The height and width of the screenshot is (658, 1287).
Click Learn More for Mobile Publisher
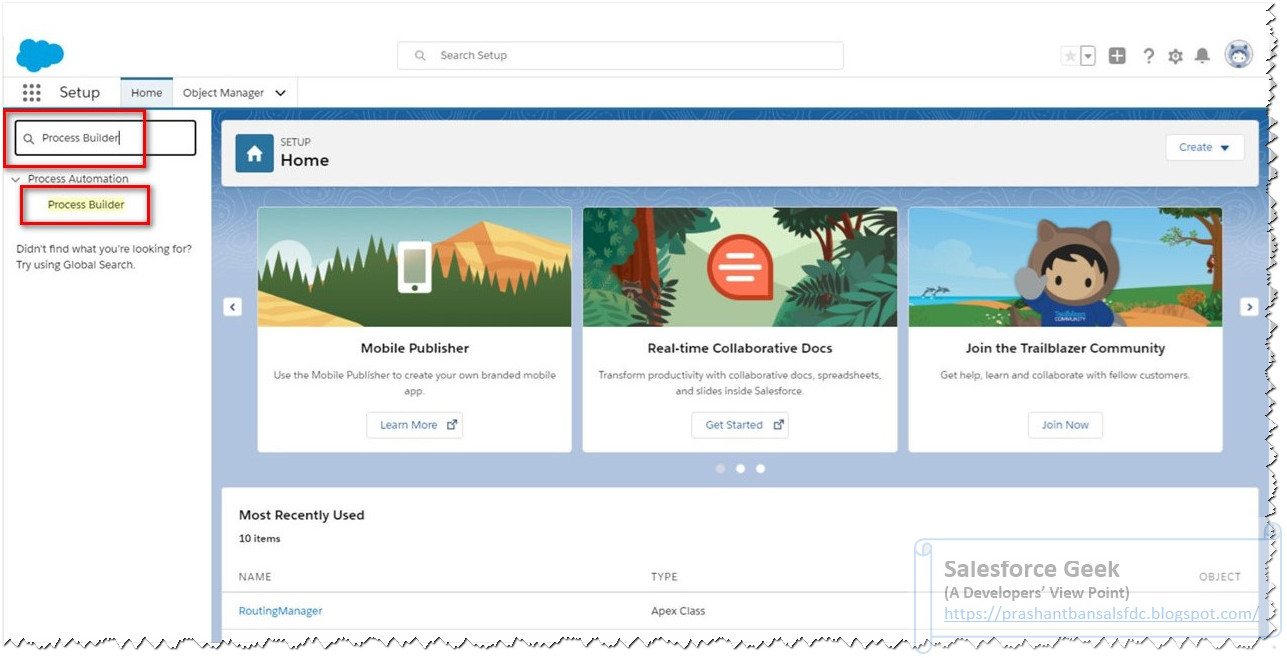(x=415, y=425)
